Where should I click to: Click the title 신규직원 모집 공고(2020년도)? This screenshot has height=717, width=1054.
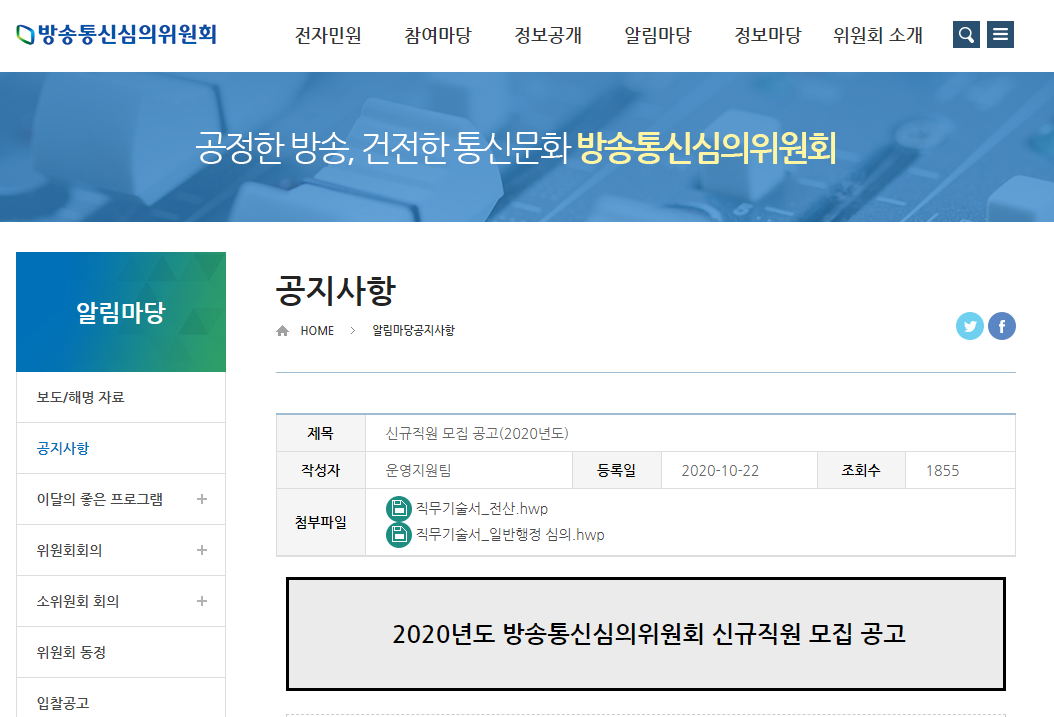[477, 433]
